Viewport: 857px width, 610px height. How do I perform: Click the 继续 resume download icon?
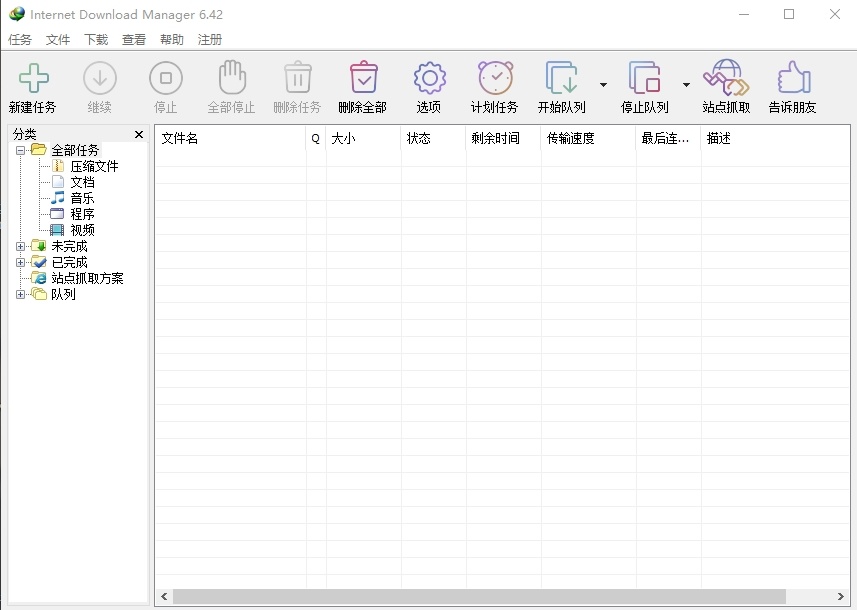point(99,78)
